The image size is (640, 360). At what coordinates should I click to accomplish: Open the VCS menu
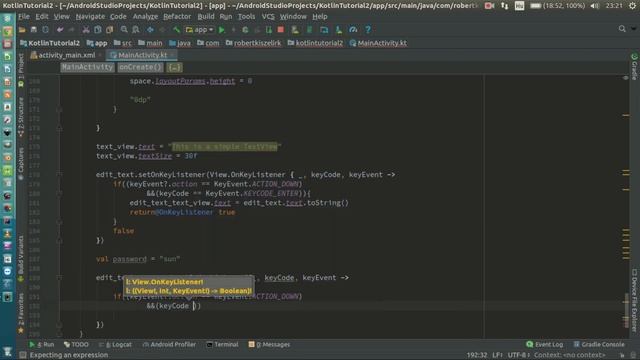click(x=268, y=17)
